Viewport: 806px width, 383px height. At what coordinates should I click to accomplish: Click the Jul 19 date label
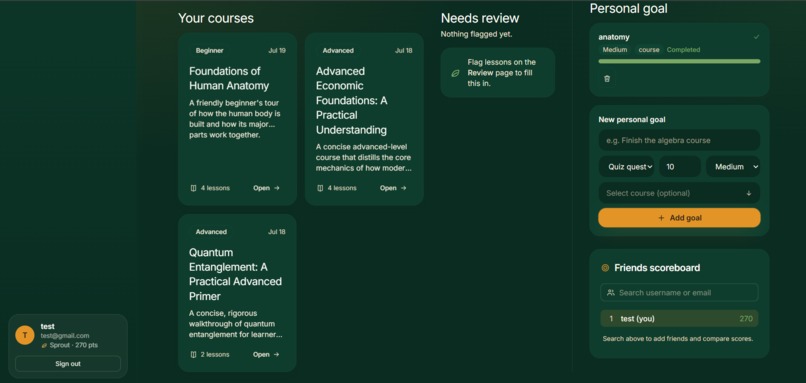pos(277,50)
